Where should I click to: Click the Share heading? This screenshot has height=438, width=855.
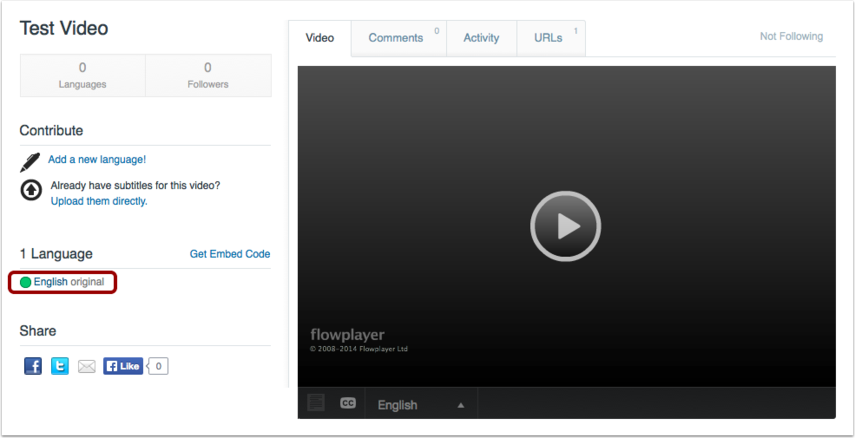coord(38,331)
